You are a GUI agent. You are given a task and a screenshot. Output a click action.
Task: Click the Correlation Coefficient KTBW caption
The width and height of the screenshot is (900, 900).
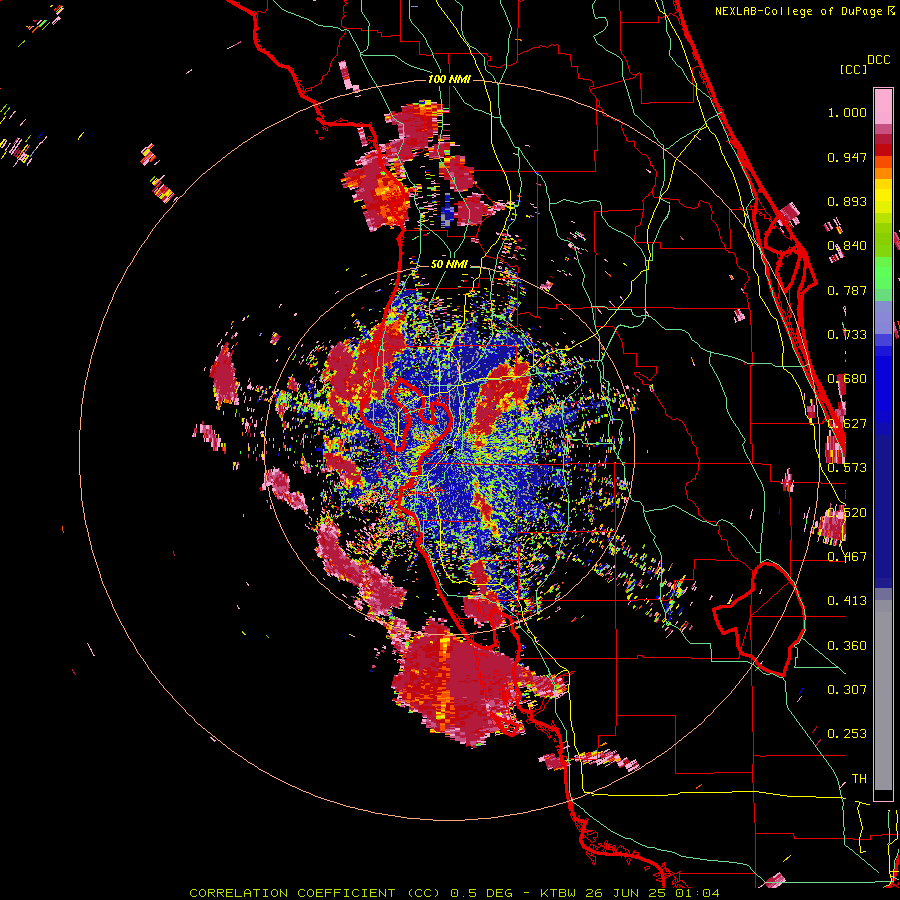coord(454,893)
